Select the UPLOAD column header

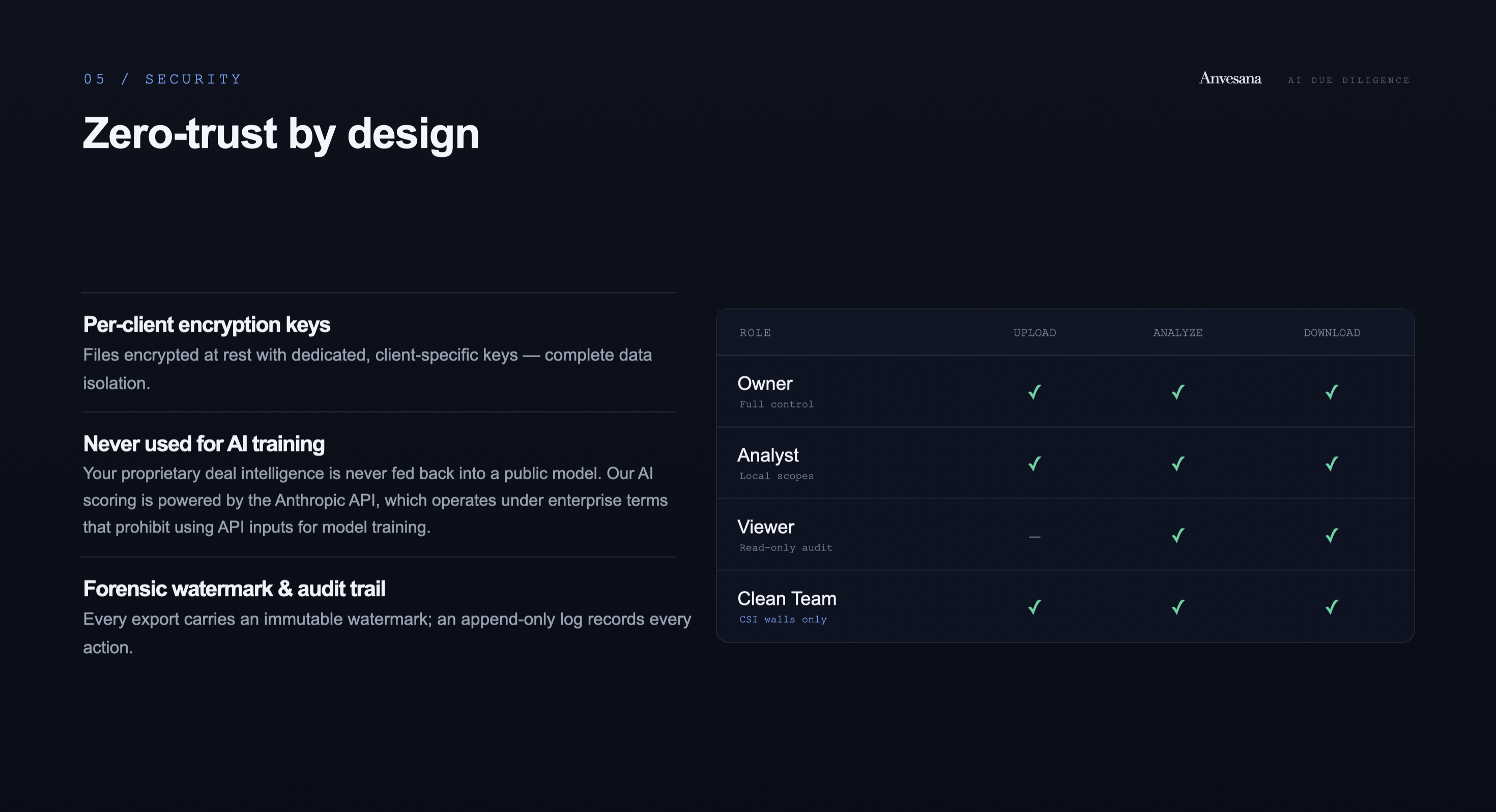point(1034,333)
